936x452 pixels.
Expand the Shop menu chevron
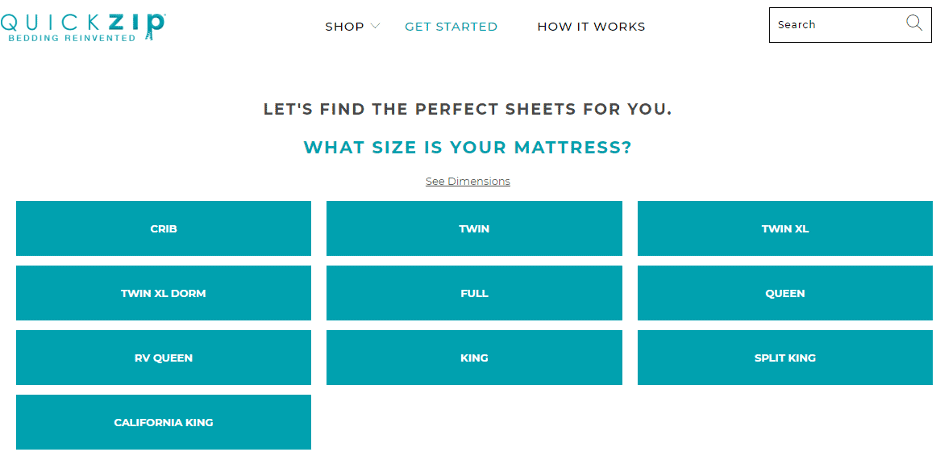coord(375,26)
